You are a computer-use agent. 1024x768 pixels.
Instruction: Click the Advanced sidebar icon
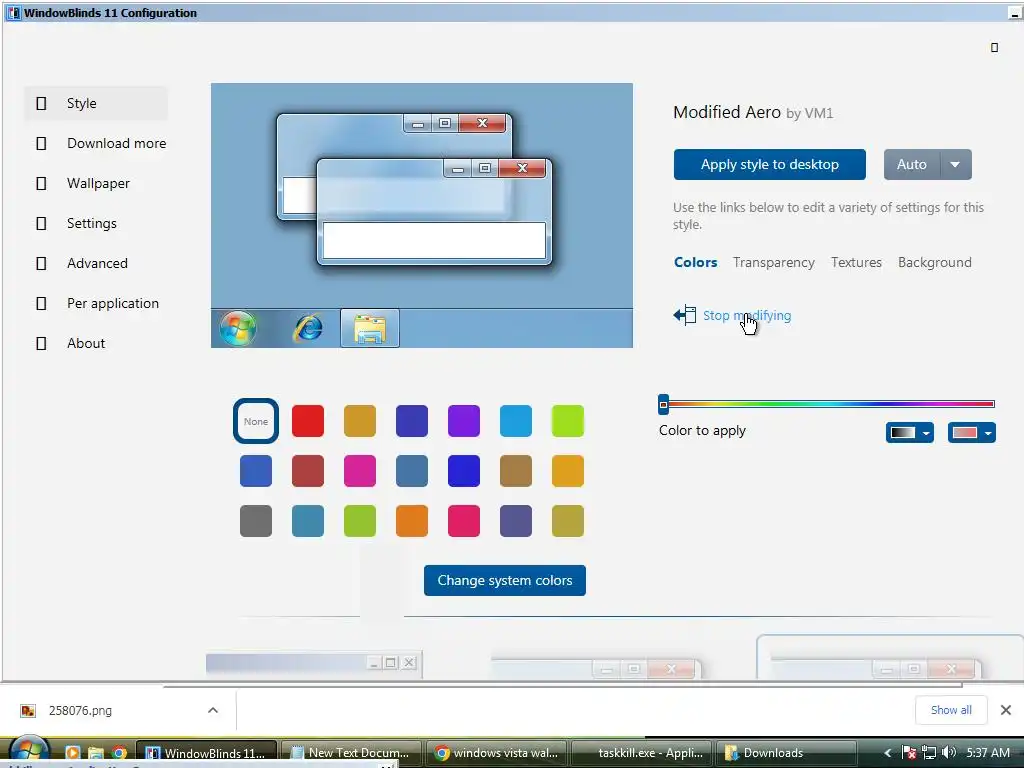click(x=41, y=263)
